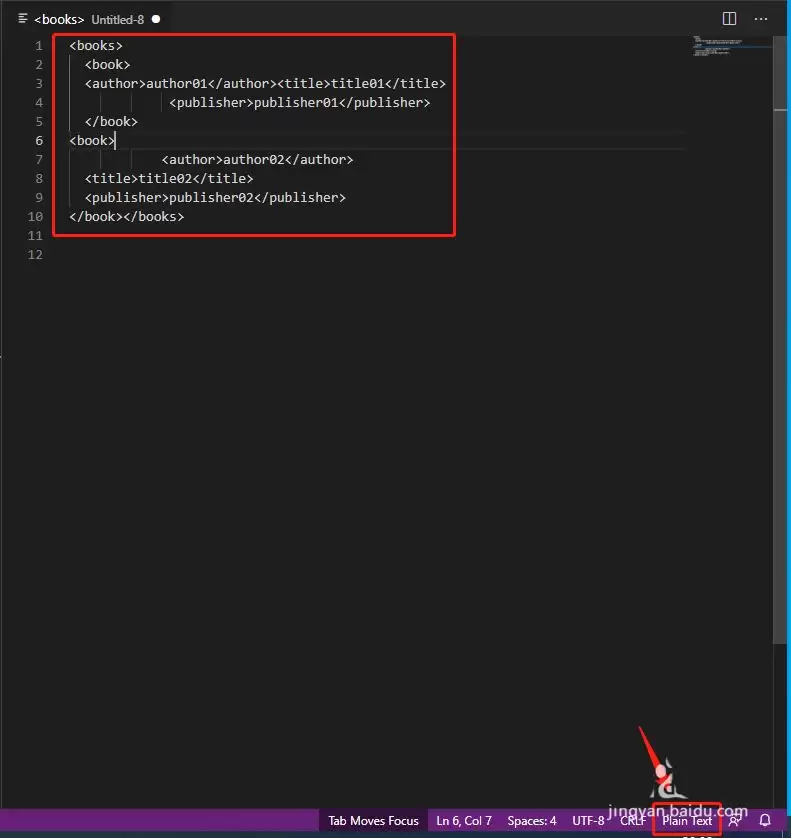This screenshot has width=791, height=838.
Task: Click the </book> tag on line 5
Action: pyautogui.click(x=111, y=122)
